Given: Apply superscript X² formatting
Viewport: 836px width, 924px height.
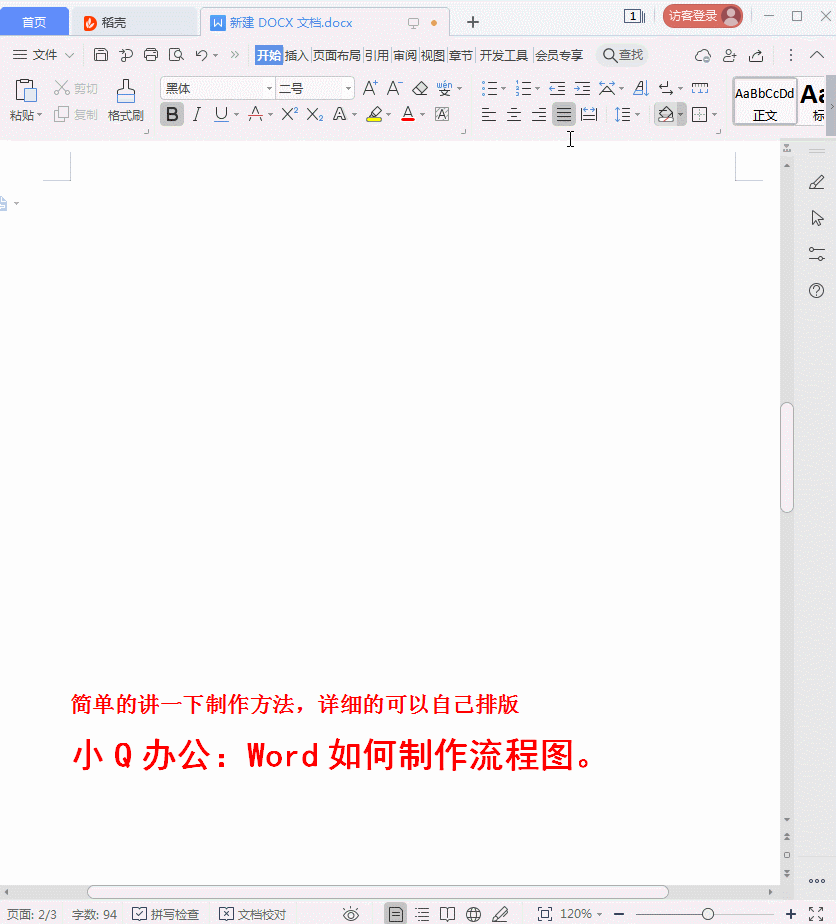Looking at the screenshot, I should pyautogui.click(x=289, y=114).
